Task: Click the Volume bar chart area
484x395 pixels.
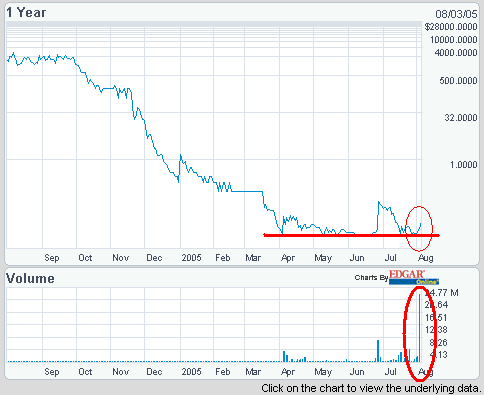Action: (214, 325)
